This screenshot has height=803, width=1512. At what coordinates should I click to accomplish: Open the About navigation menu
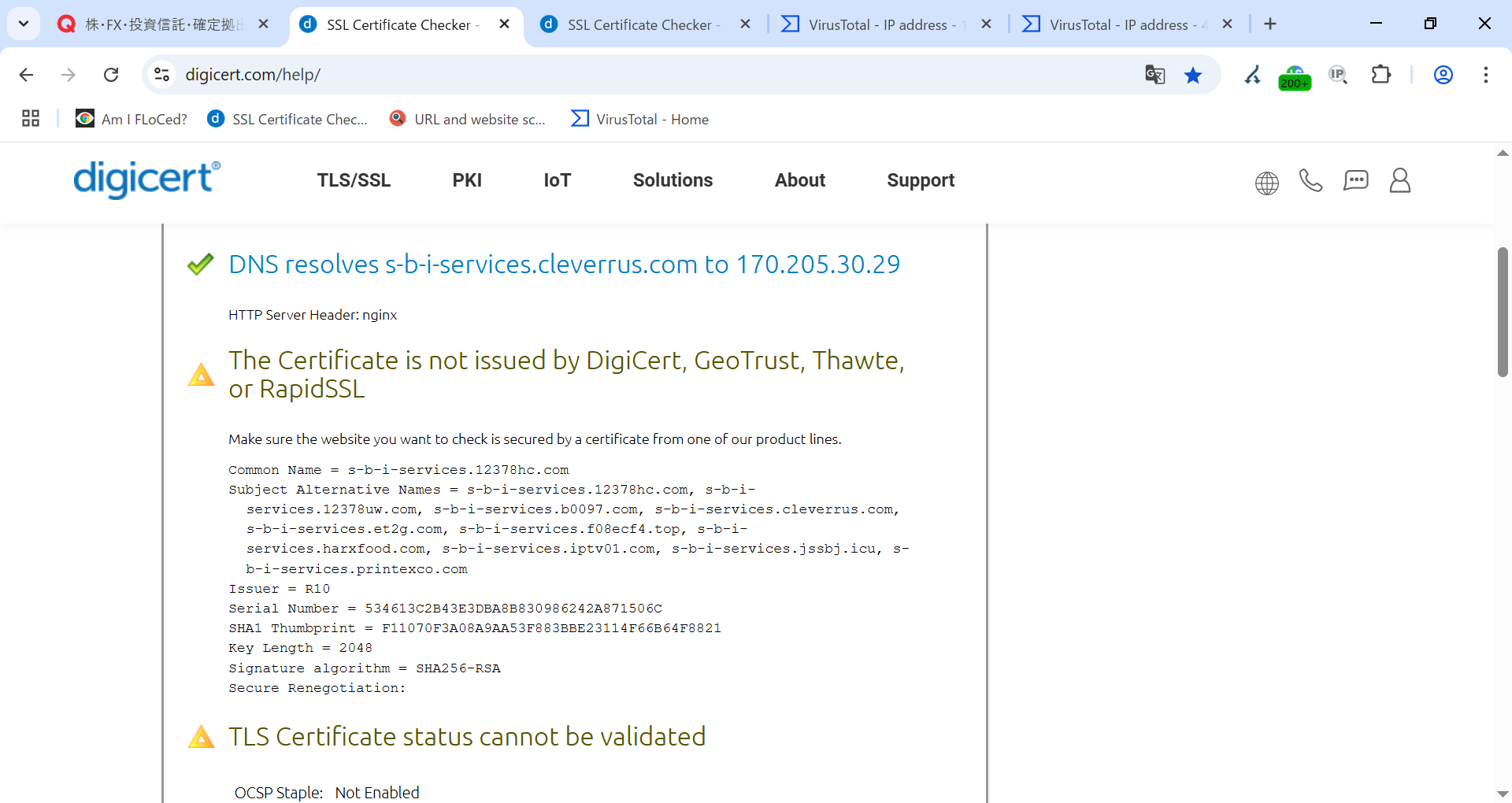800,180
